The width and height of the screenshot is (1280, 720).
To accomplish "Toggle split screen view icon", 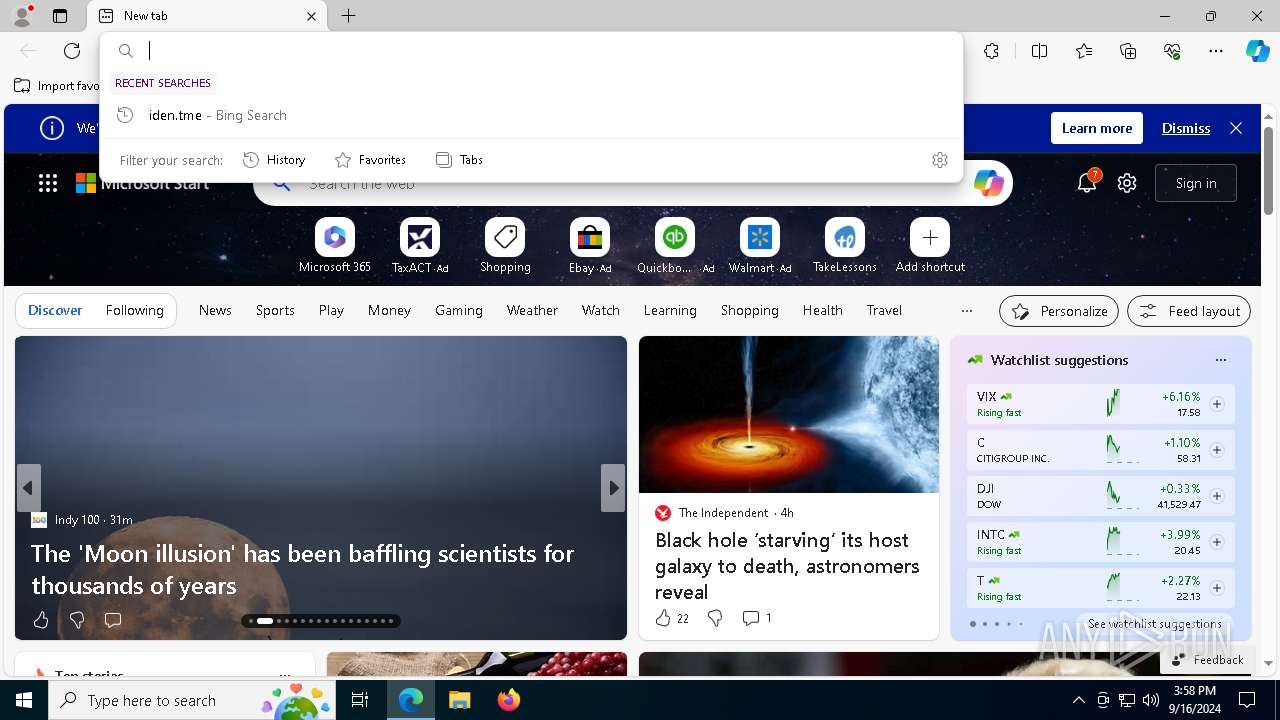I will (1039, 51).
